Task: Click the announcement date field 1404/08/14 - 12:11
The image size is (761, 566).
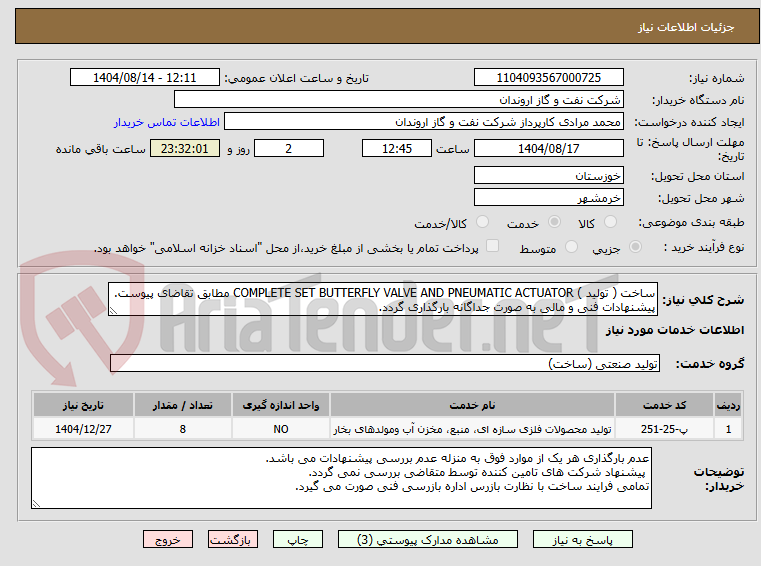Action: pyautogui.click(x=145, y=77)
